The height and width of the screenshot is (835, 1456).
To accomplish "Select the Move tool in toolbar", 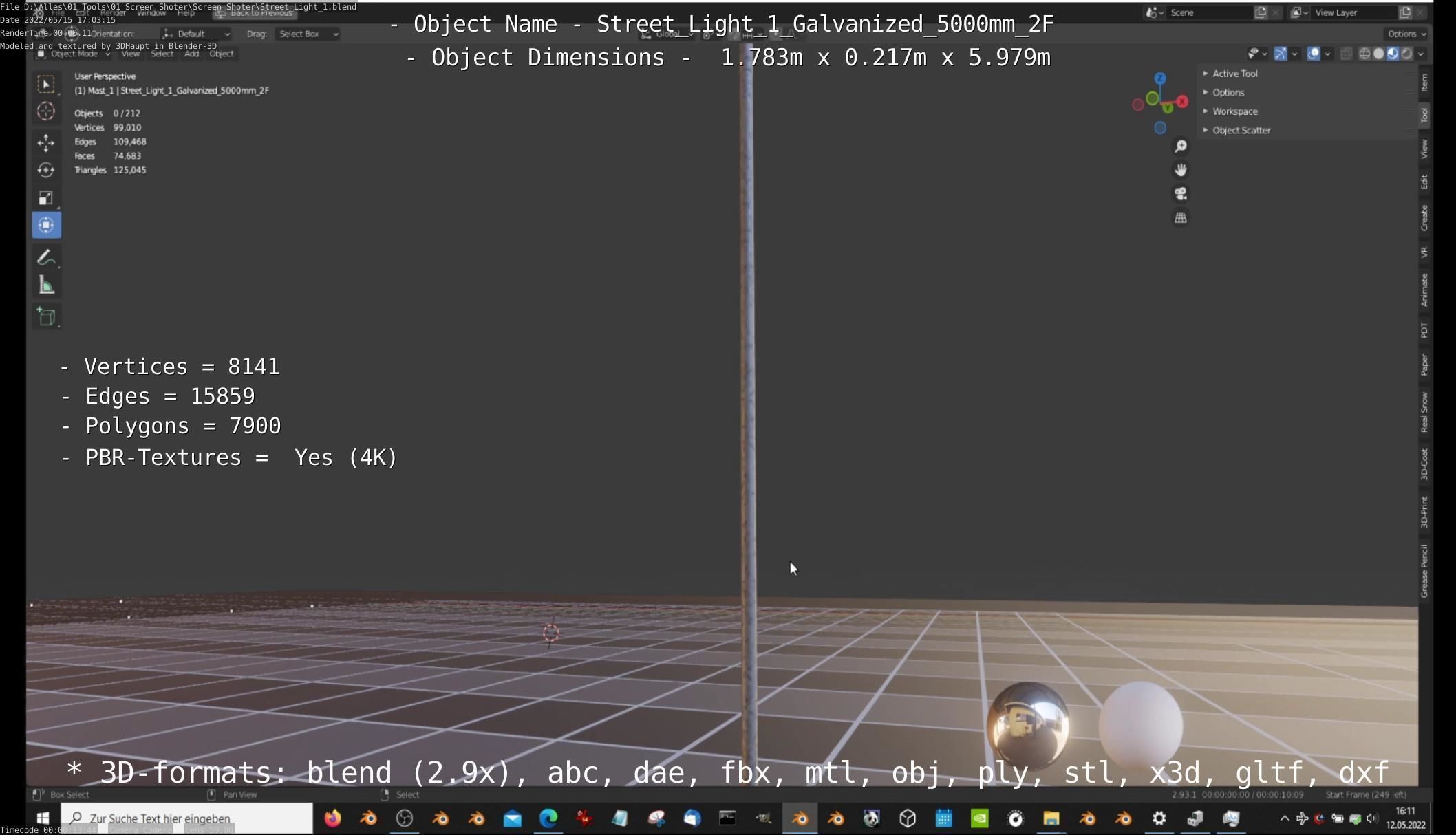I will coord(46,142).
